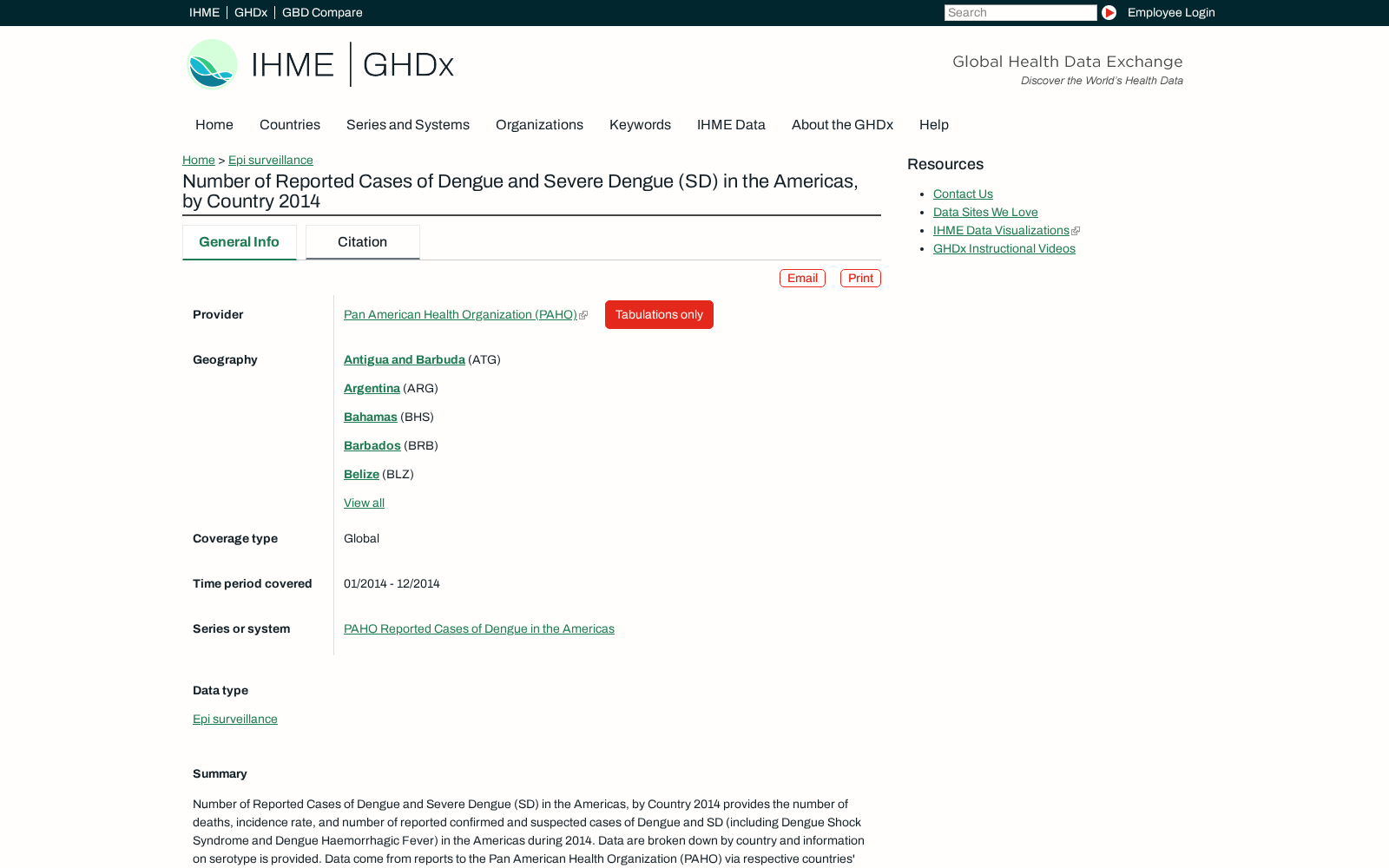Go to Home in main navigation
The width and height of the screenshot is (1389, 868).
point(214,125)
